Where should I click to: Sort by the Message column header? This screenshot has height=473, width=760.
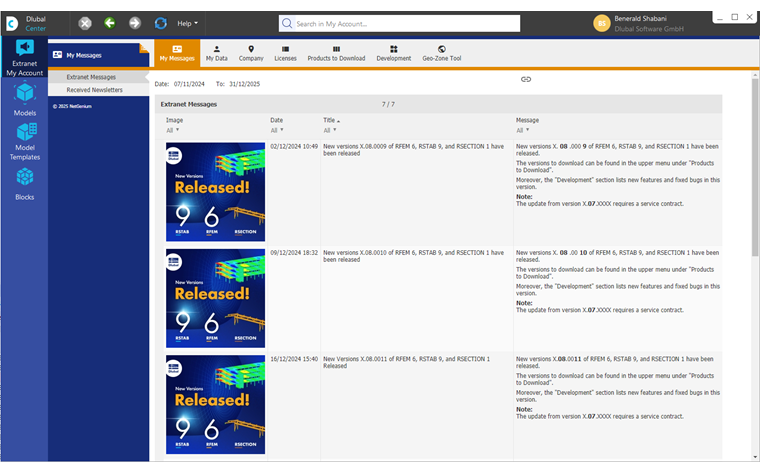(527, 120)
